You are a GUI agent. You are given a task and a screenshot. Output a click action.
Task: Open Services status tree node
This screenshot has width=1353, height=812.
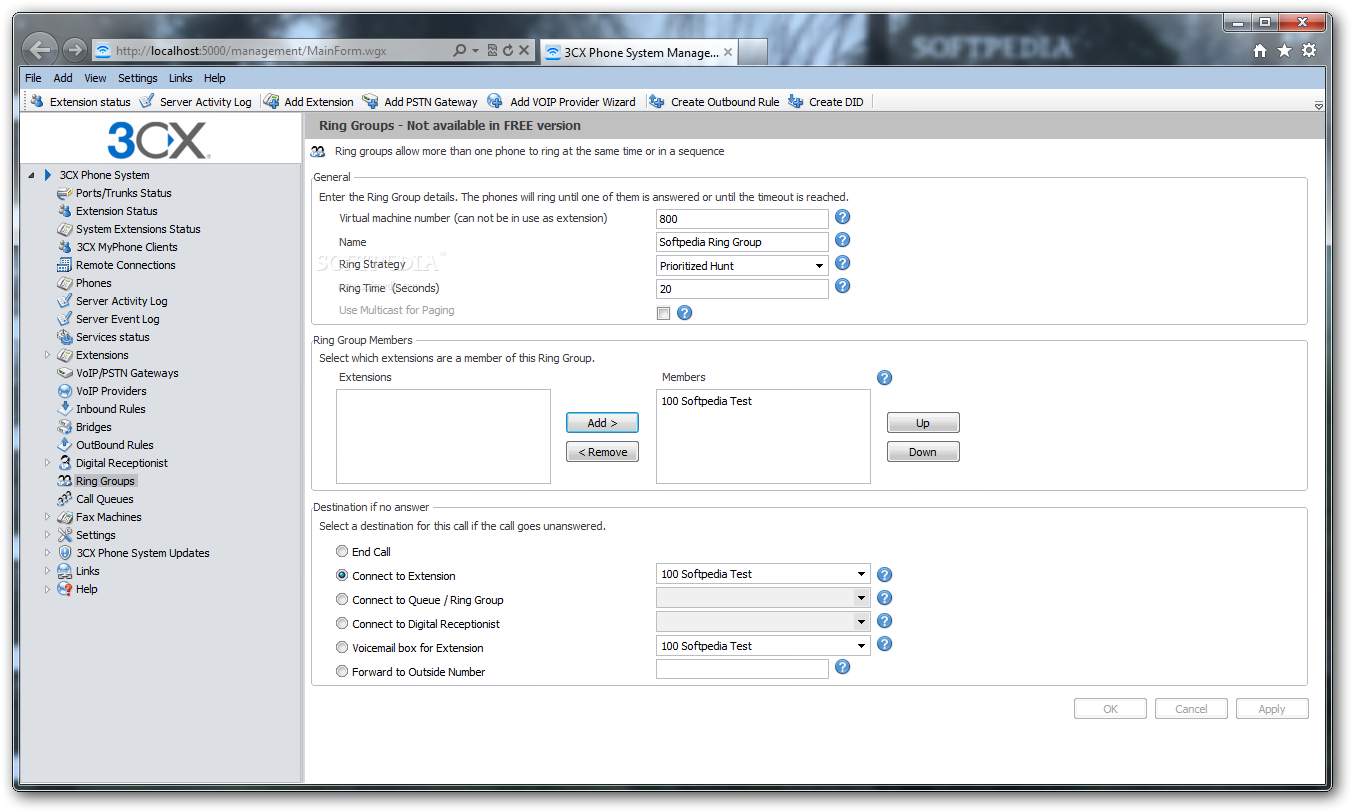click(x=113, y=337)
